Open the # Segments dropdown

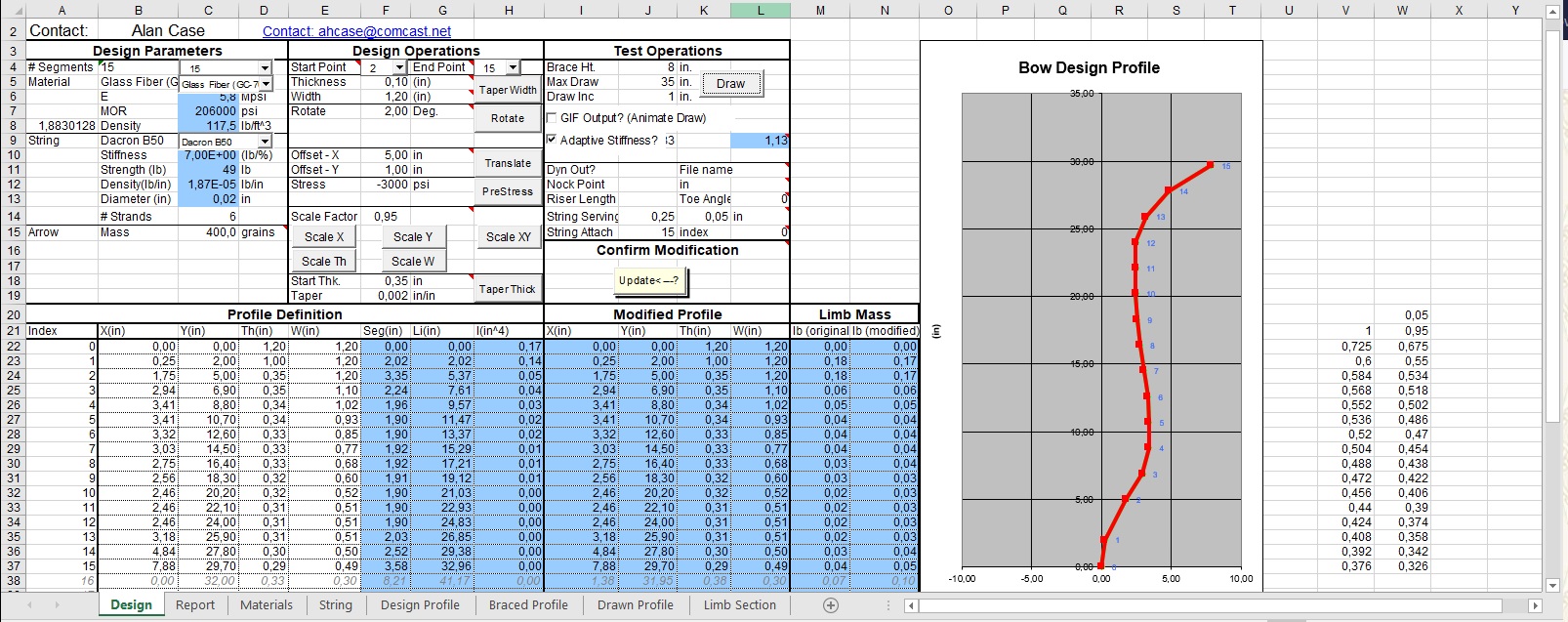[x=266, y=68]
